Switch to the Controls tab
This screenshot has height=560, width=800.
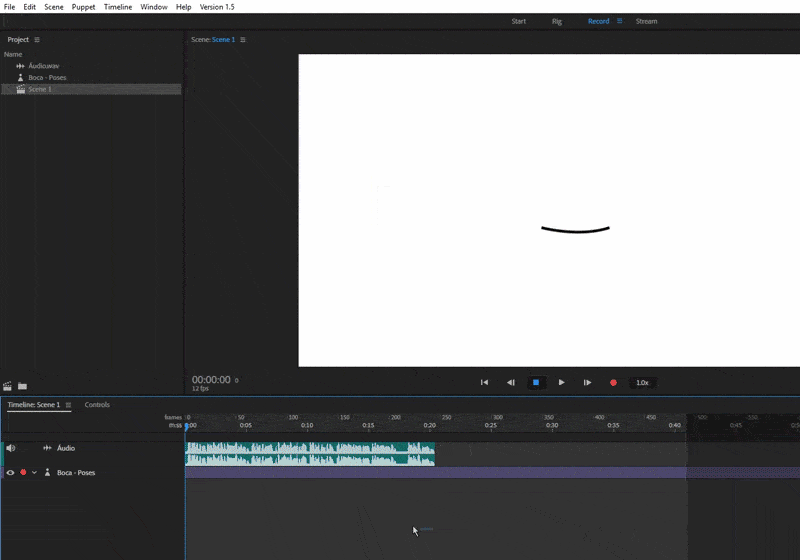tap(97, 405)
